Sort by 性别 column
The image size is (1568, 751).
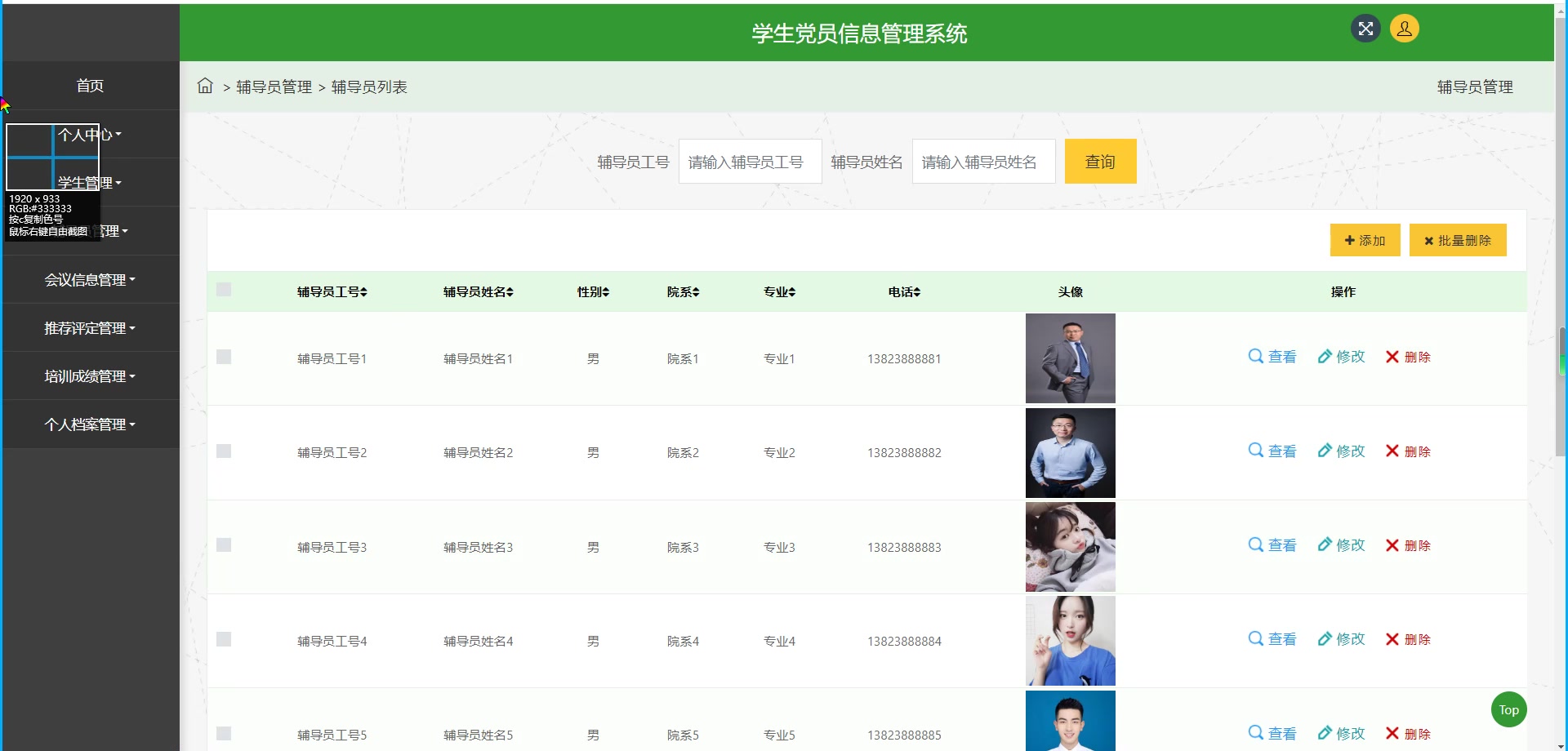pos(594,291)
